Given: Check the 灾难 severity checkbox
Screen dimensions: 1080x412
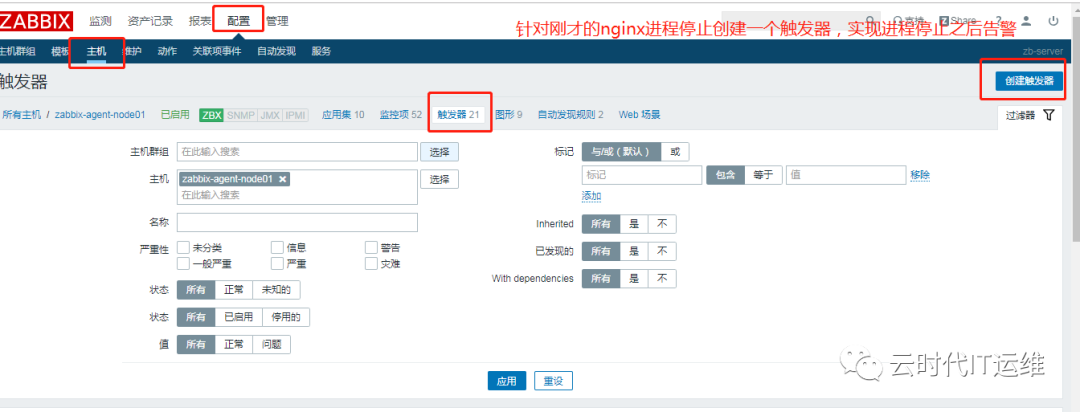Looking at the screenshot, I should [x=371, y=263].
